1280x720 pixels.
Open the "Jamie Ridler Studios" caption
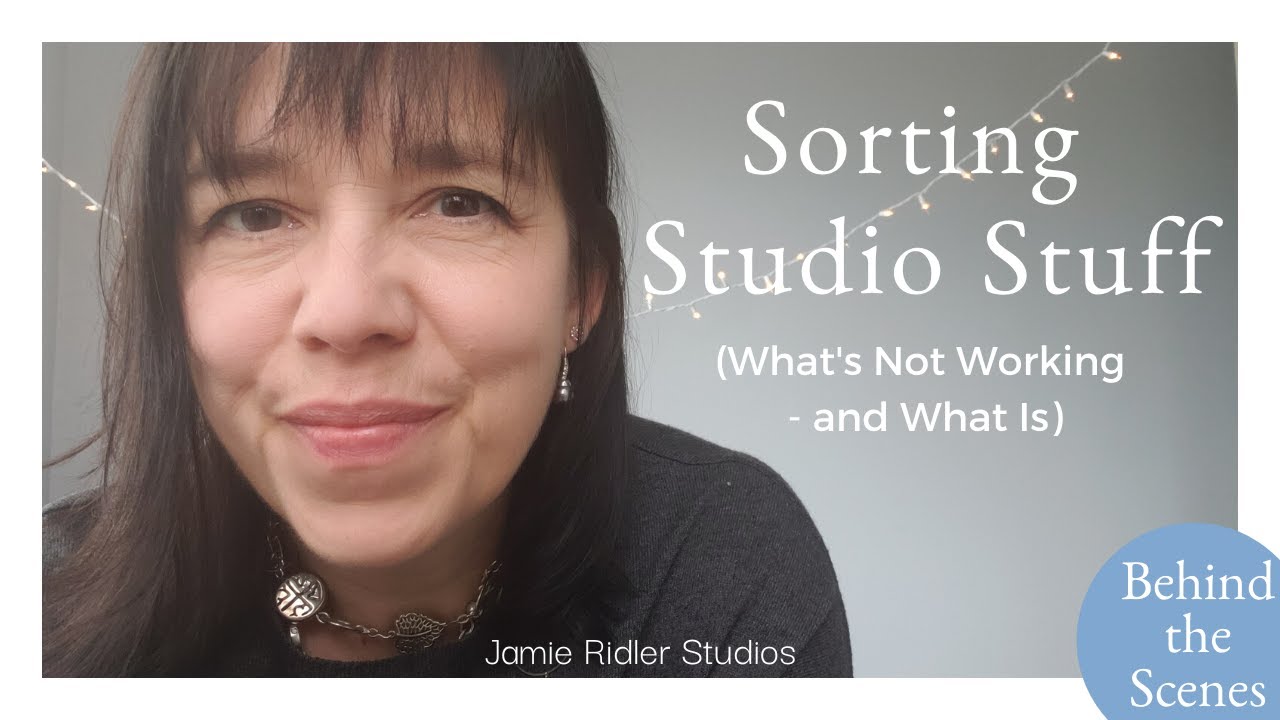640,654
